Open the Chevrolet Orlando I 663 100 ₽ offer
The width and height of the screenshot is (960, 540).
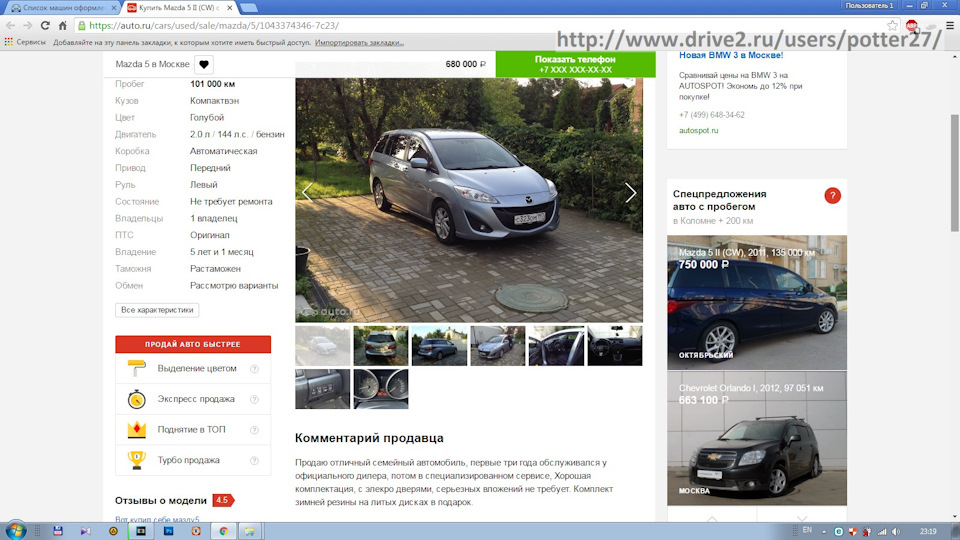click(757, 438)
